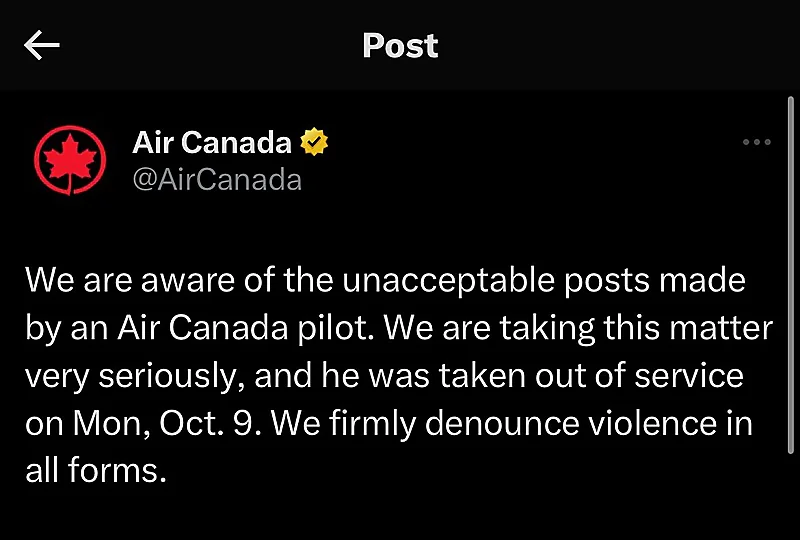Click the gold verified checkmark badge
Viewport: 800px width, 540px height.
pyautogui.click(x=314, y=142)
